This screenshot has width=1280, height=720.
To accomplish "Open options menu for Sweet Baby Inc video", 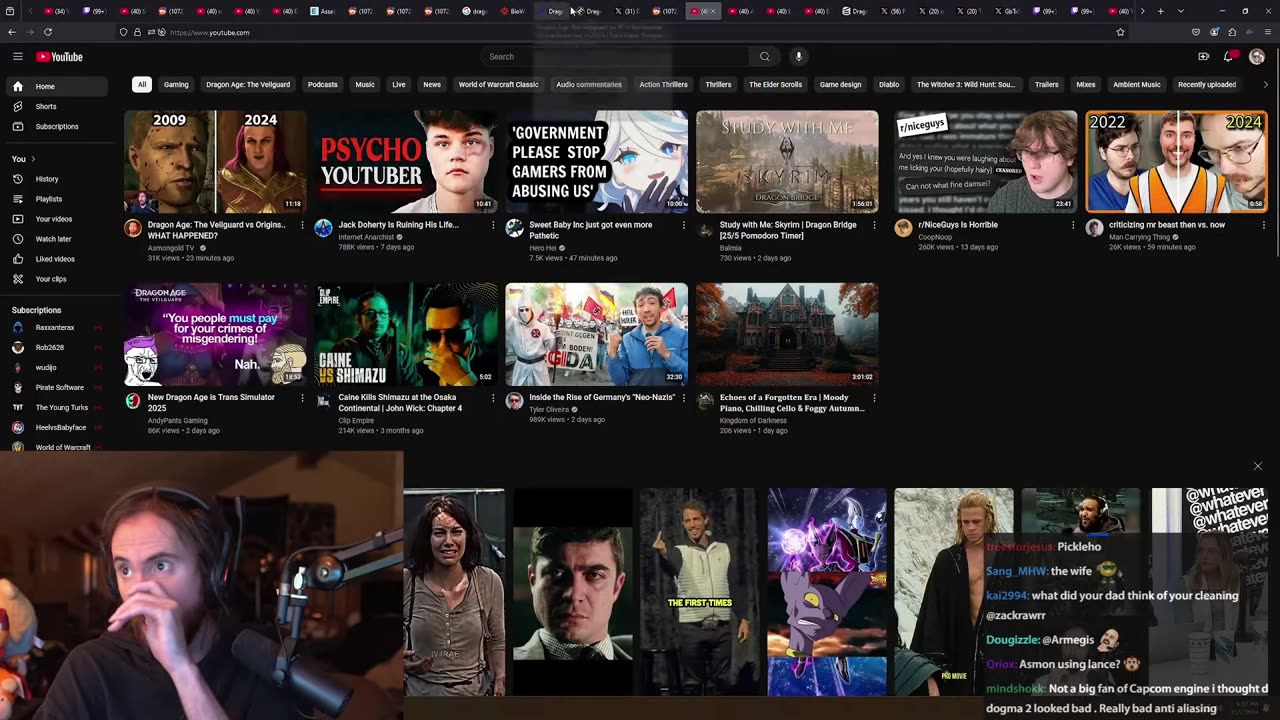I will [x=684, y=225].
